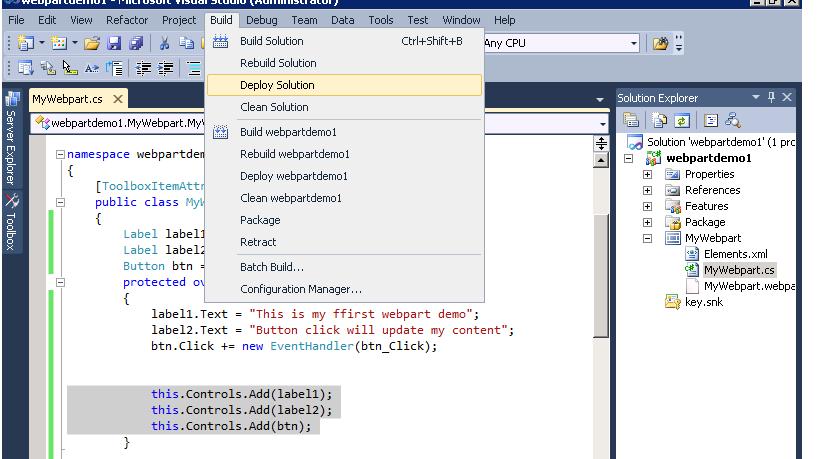
Task: Click View Code icon in Solution Explorer
Action: click(x=711, y=120)
